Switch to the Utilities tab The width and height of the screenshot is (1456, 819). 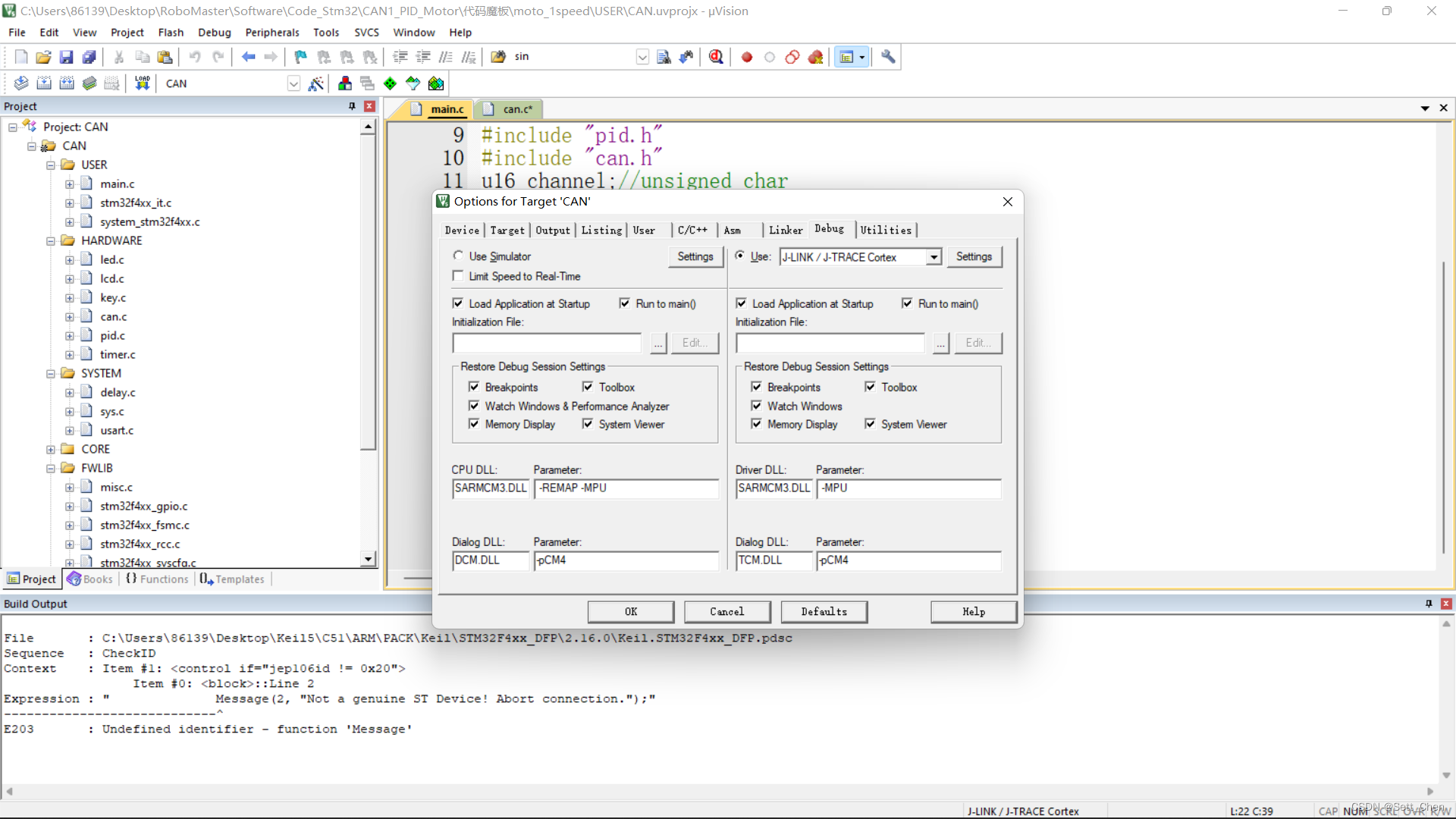tap(885, 230)
